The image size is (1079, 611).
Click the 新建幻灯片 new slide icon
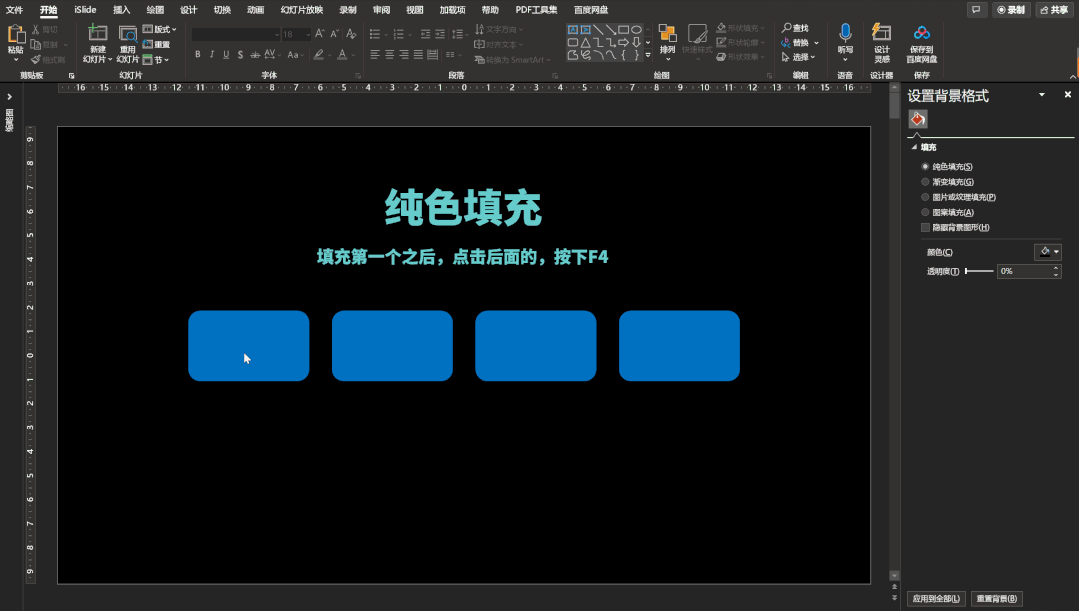(98, 34)
